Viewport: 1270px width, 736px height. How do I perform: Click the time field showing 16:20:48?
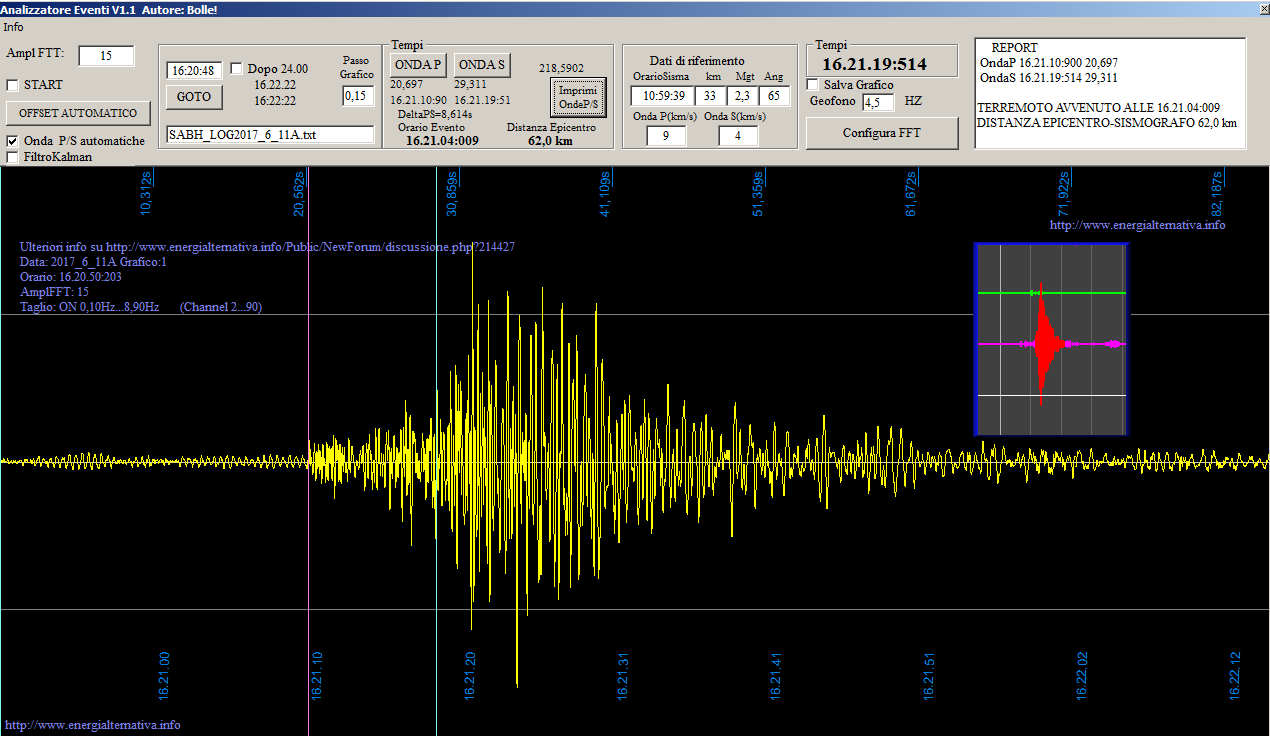[x=194, y=71]
